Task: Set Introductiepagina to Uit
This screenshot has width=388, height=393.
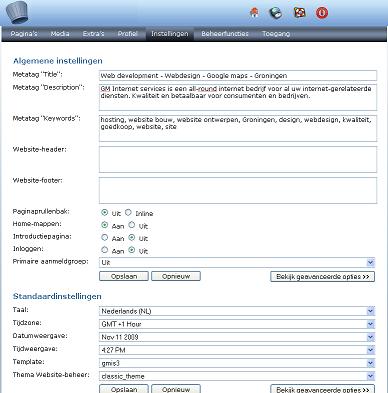Action: click(132, 237)
